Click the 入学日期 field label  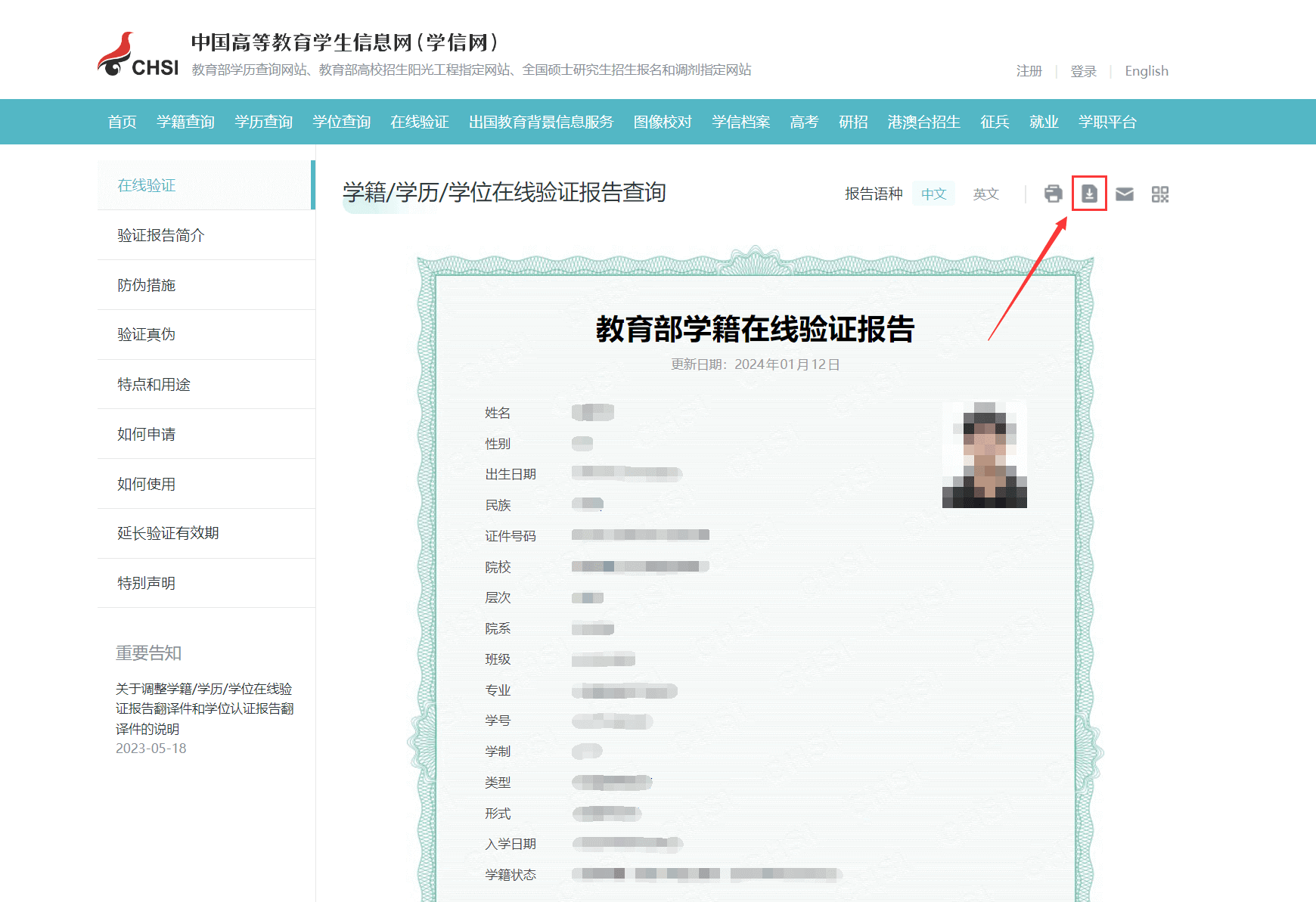coord(511,844)
